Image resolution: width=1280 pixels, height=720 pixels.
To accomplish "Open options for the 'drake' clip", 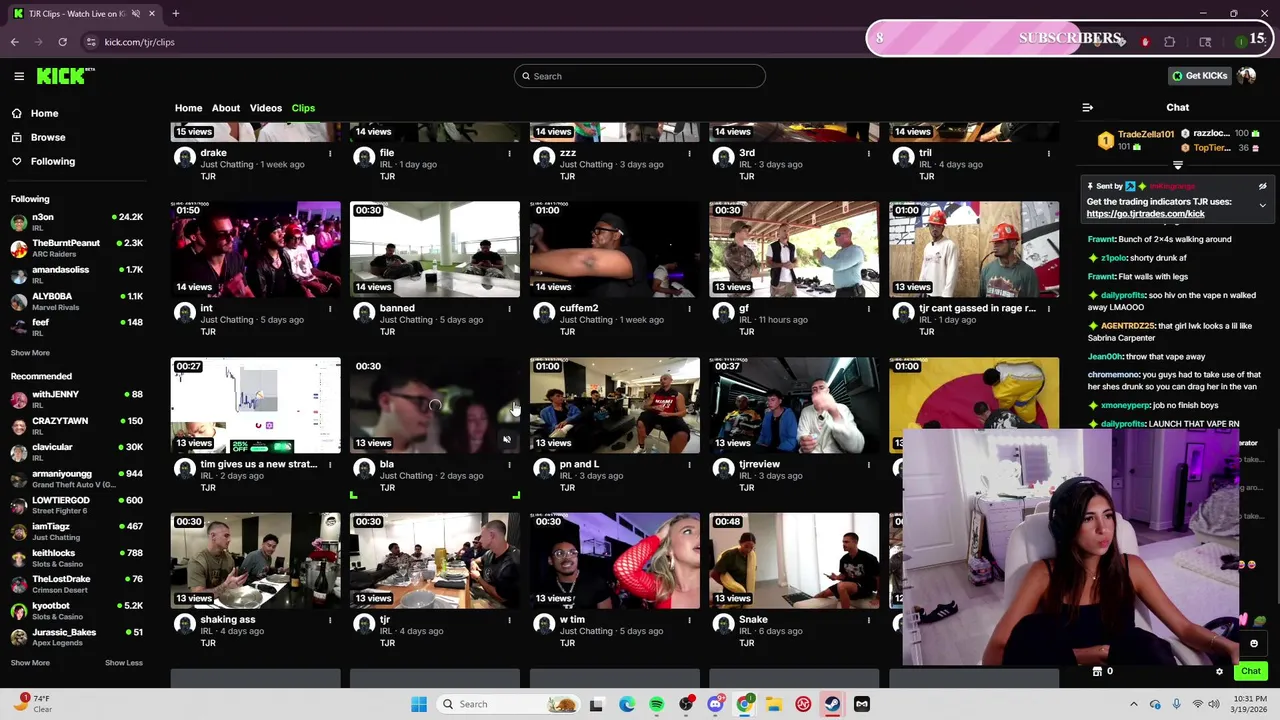I will pos(330,153).
